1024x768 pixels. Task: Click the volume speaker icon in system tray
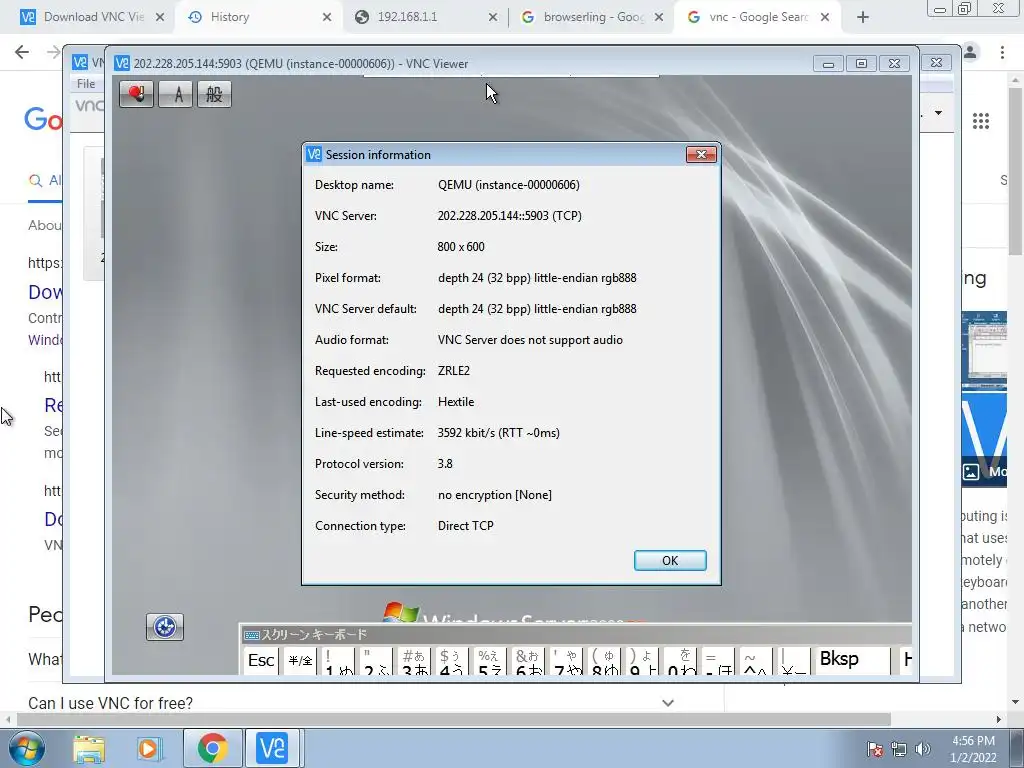(x=923, y=749)
